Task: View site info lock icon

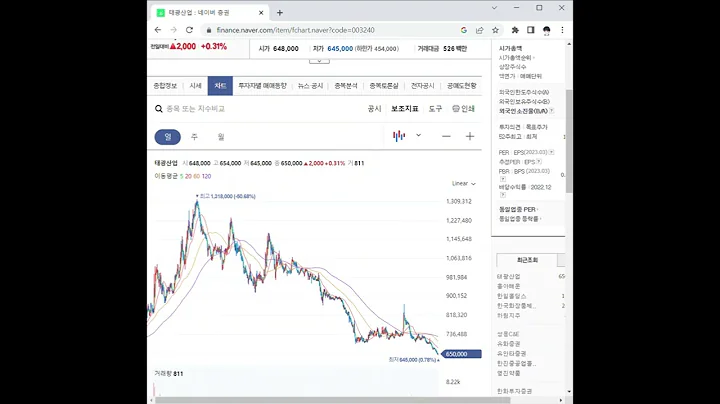Action: point(209,30)
